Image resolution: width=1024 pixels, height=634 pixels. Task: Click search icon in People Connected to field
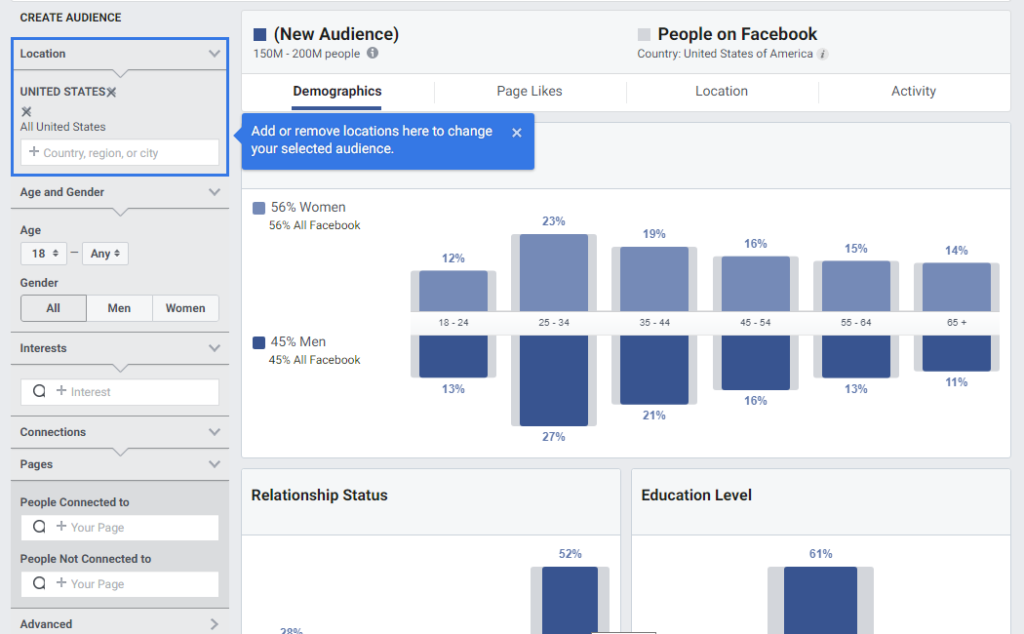click(39, 526)
